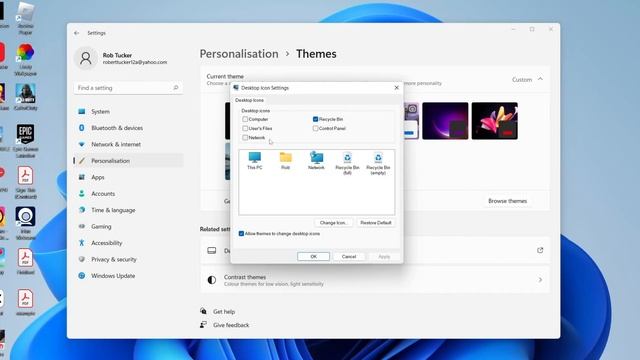Image resolution: width=640 pixels, height=360 pixels.
Task: Click the Change Icon button
Action: [333, 223]
